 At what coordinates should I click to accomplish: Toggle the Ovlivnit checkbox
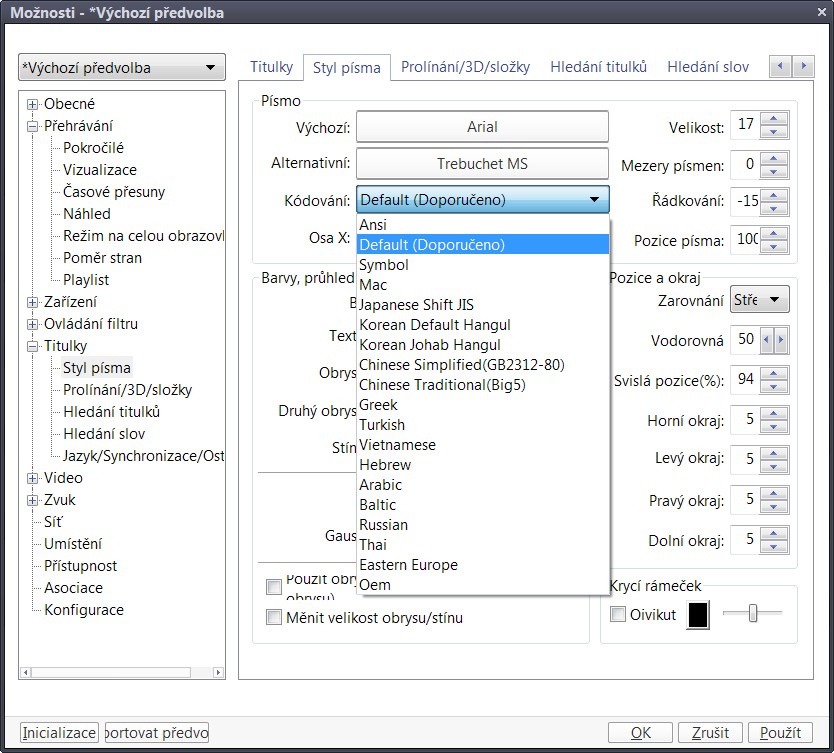click(x=618, y=614)
